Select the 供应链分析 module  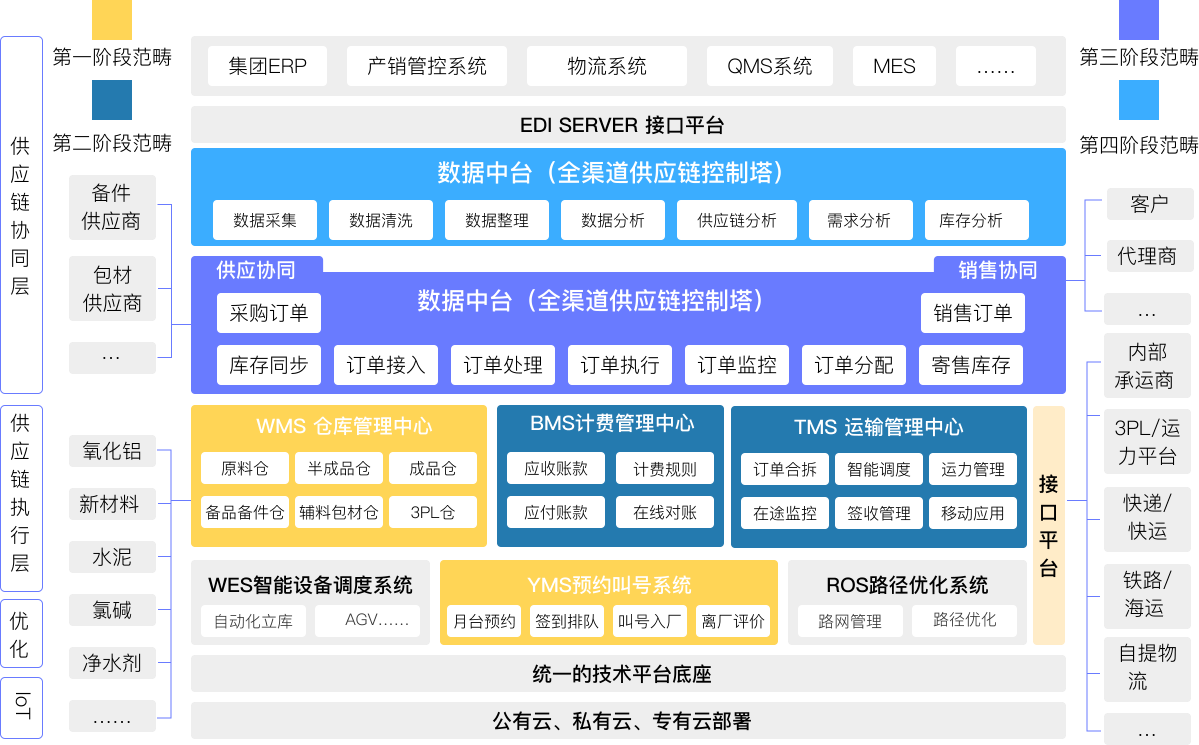[x=736, y=220]
